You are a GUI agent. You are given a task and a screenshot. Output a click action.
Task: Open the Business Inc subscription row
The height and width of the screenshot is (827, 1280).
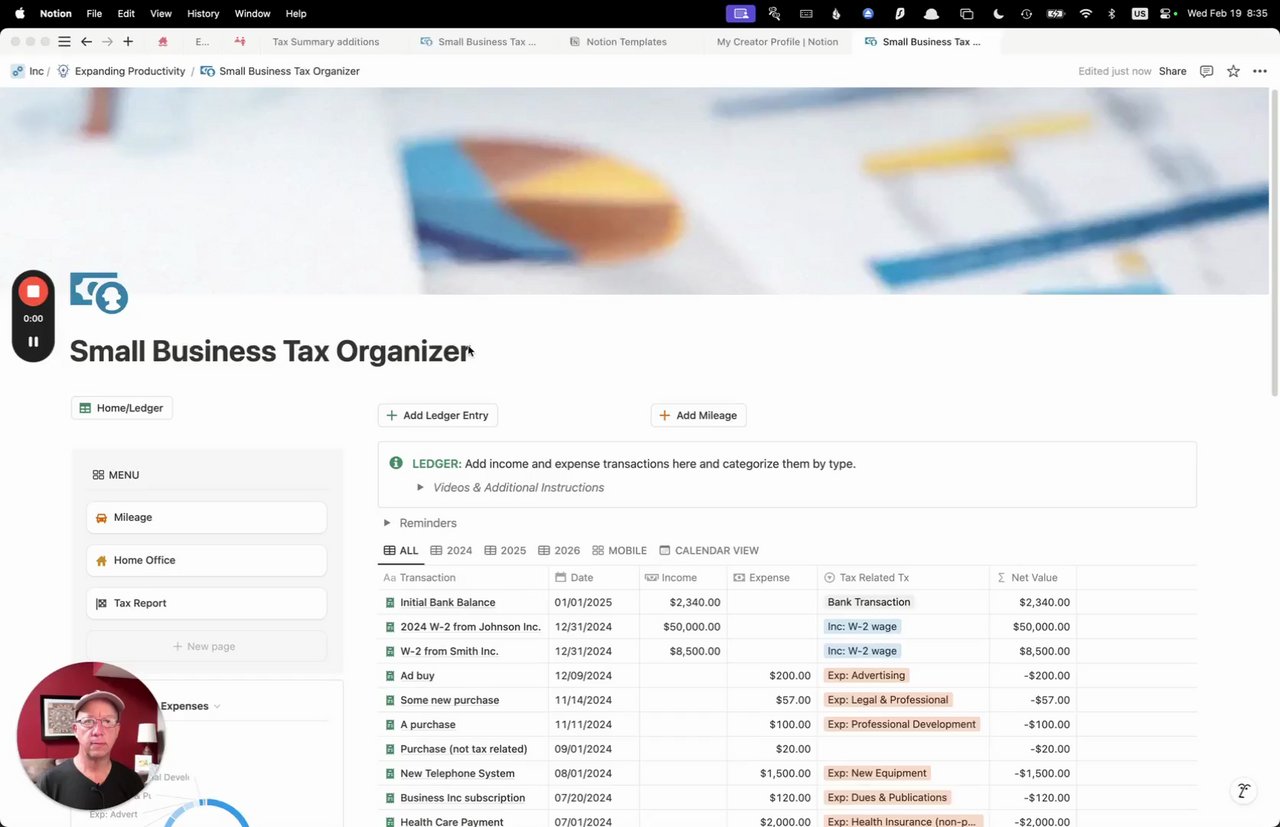coord(462,798)
